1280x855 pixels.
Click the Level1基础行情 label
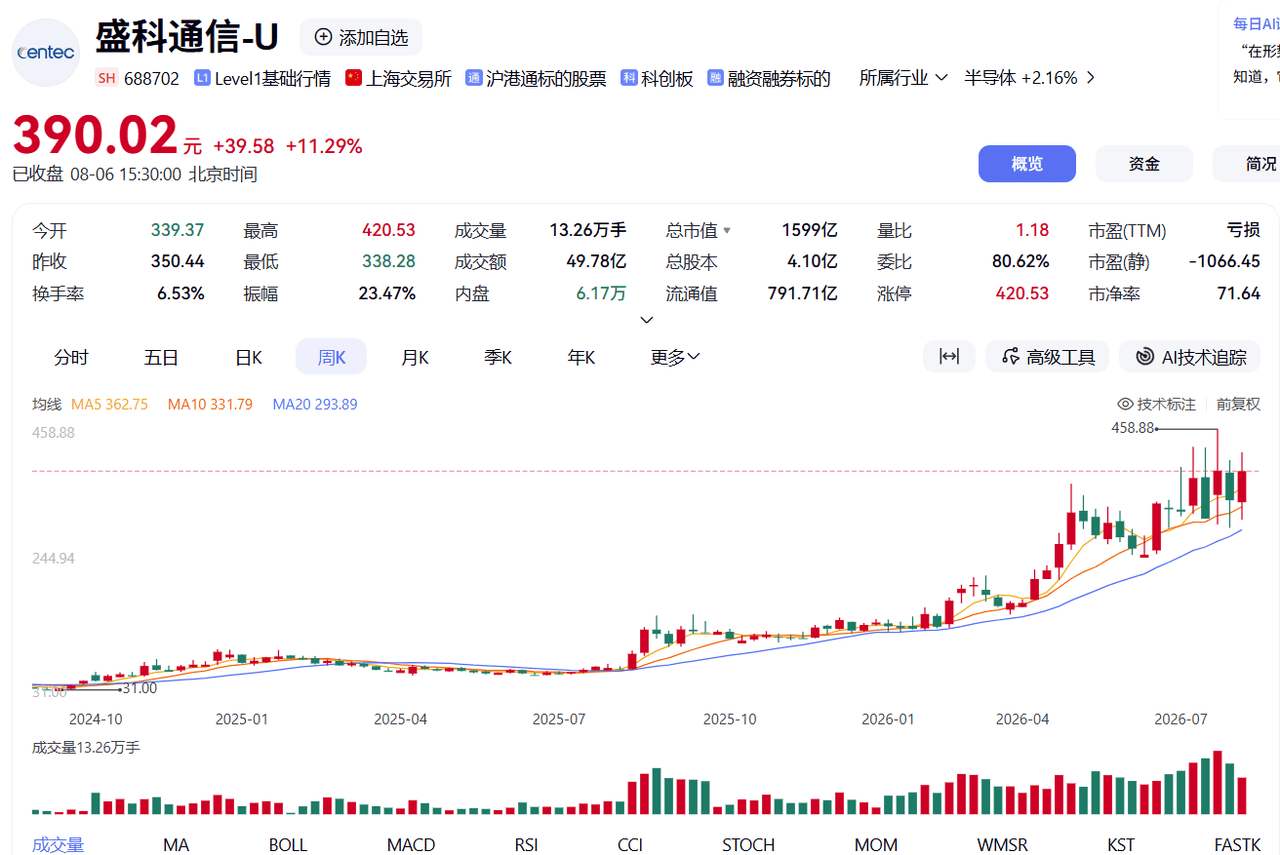click(272, 78)
